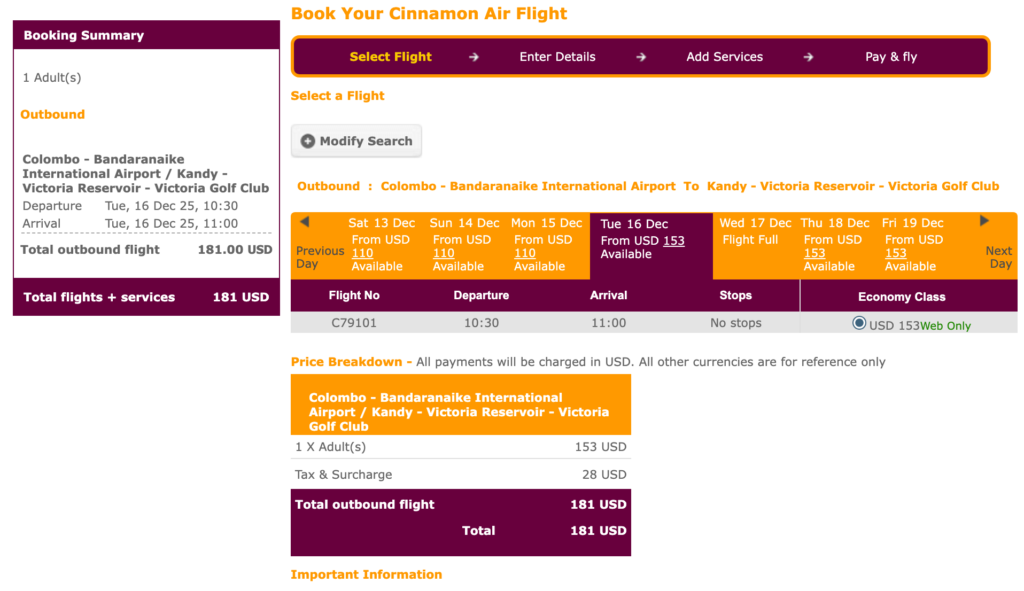Jump to the Pay & fly step
This screenshot has width=1024, height=591.
[890, 57]
